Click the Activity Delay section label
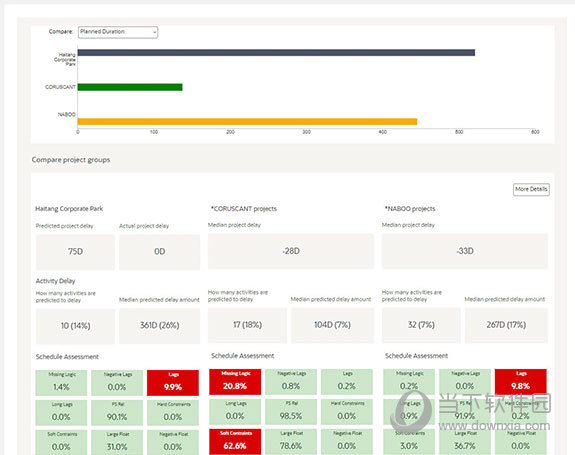 (x=55, y=281)
